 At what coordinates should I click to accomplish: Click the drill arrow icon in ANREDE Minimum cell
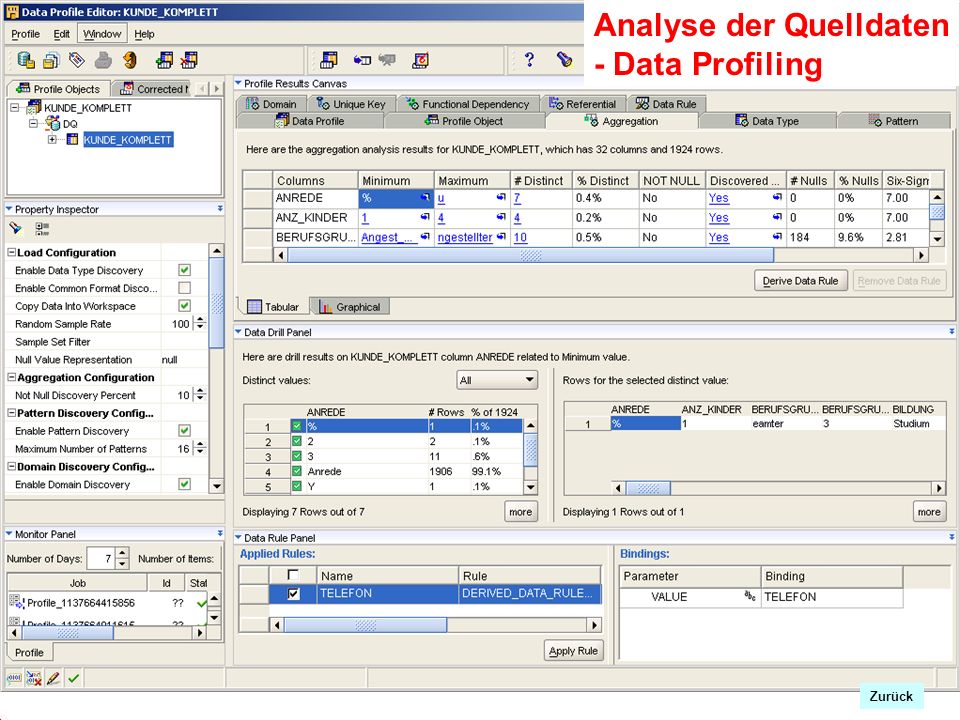pos(425,197)
